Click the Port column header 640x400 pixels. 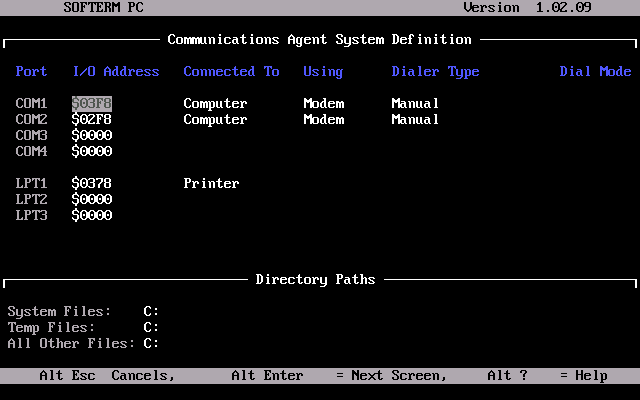point(31,71)
